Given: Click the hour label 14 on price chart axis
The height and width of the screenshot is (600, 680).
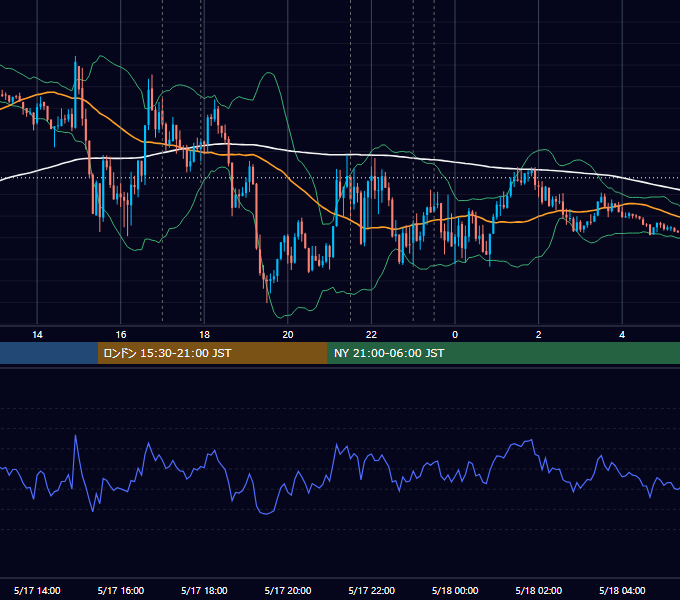Looking at the screenshot, I should [x=37, y=335].
